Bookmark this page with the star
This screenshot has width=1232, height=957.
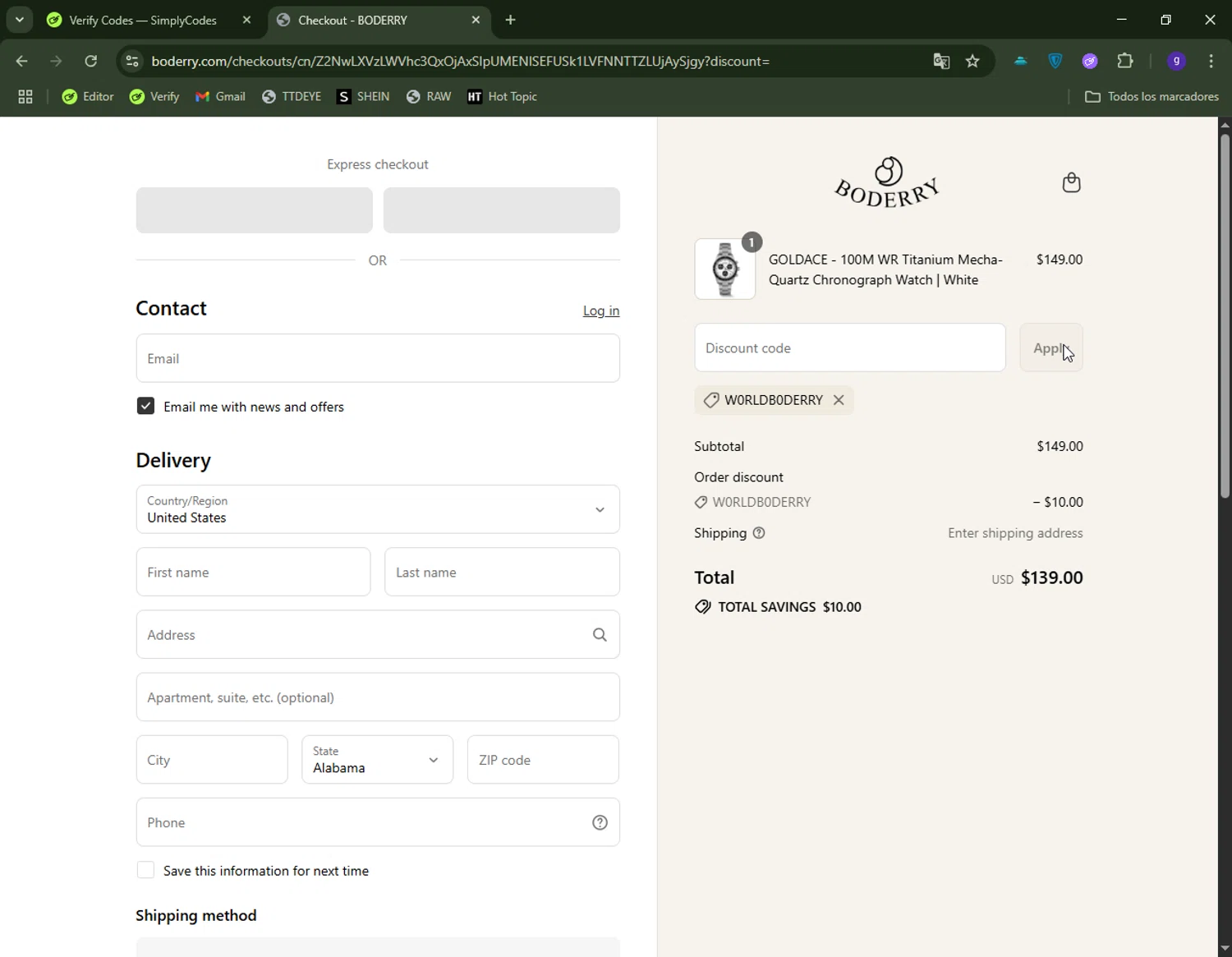click(972, 61)
